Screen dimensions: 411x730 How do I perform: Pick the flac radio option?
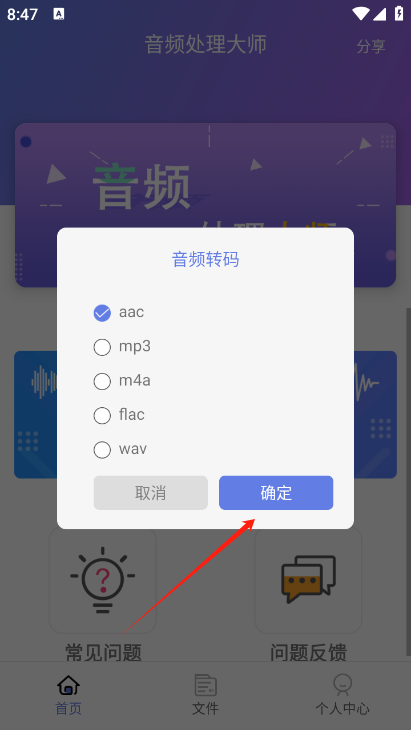(102, 415)
